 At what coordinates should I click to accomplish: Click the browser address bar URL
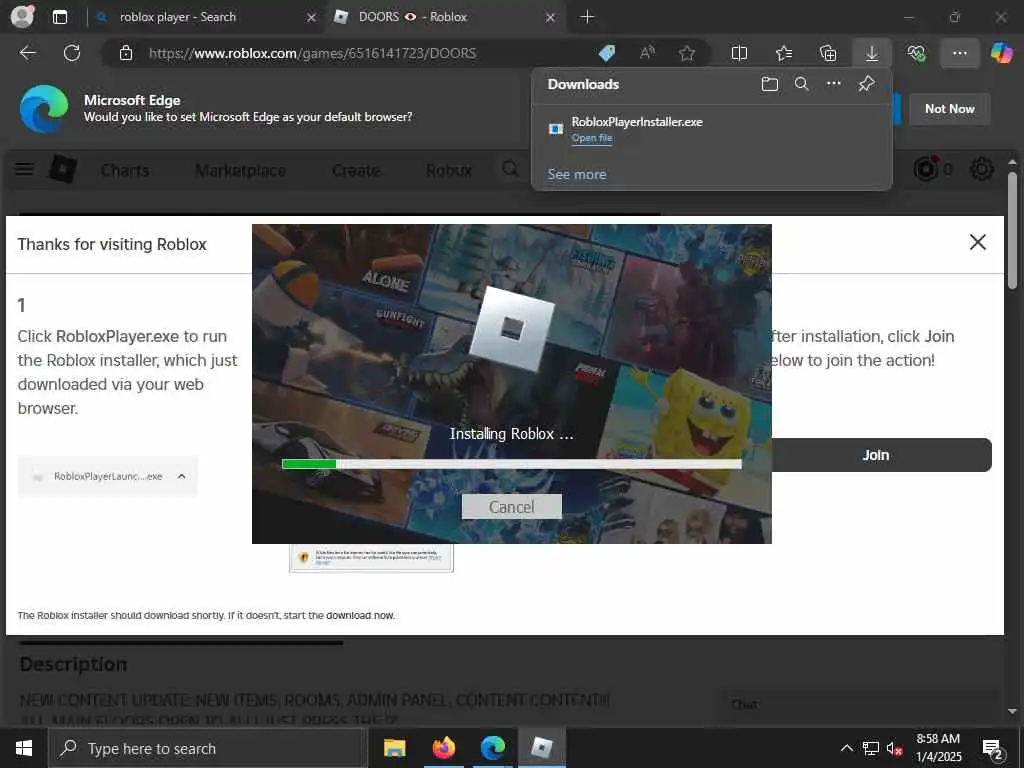click(x=312, y=53)
